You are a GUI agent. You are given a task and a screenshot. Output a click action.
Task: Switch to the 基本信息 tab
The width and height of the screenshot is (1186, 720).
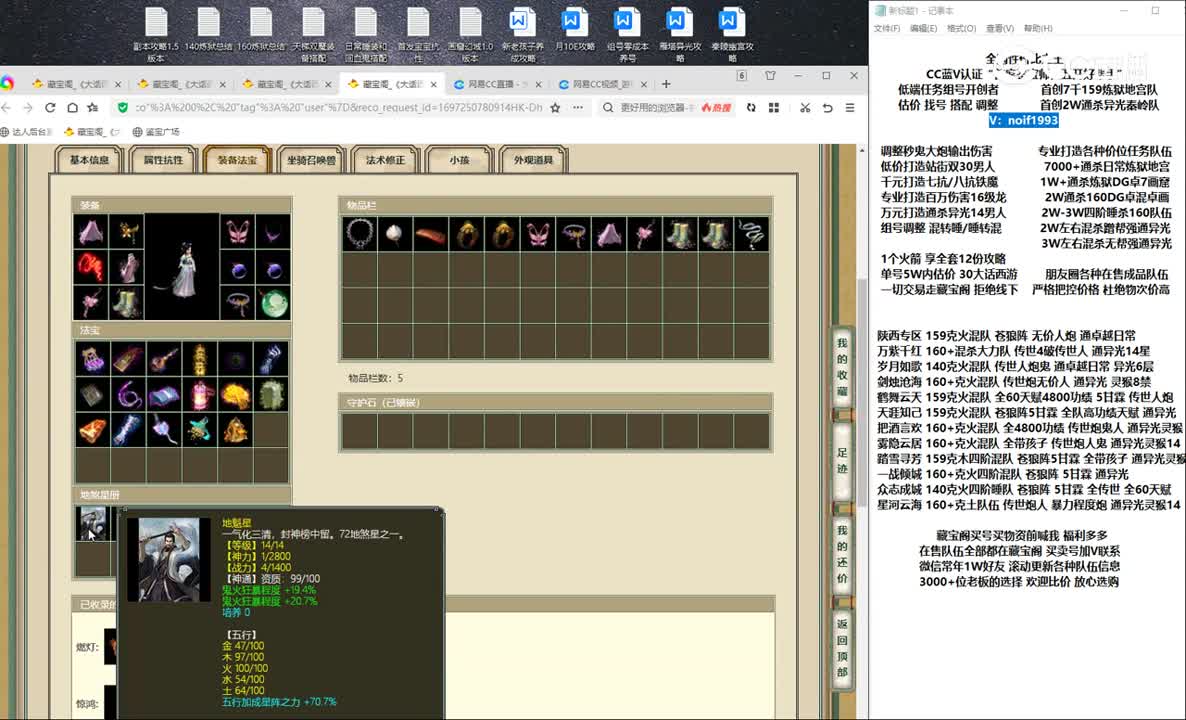pyautogui.click(x=89, y=160)
